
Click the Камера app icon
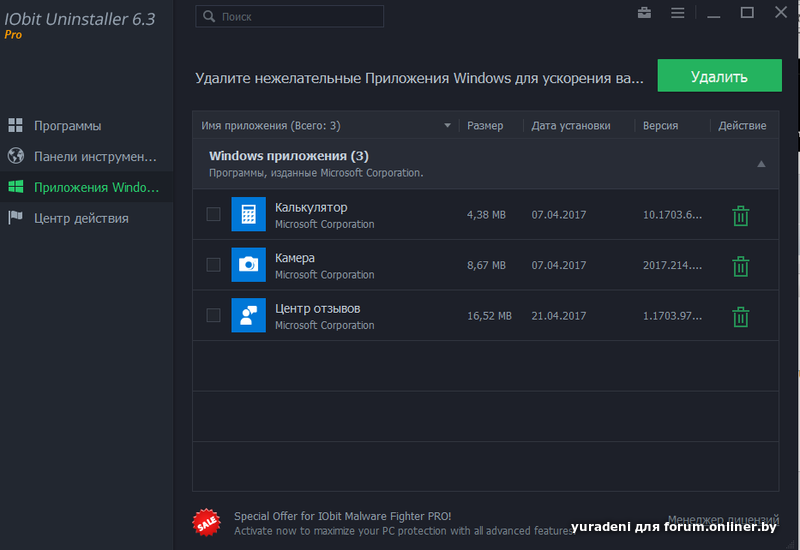(x=248, y=265)
